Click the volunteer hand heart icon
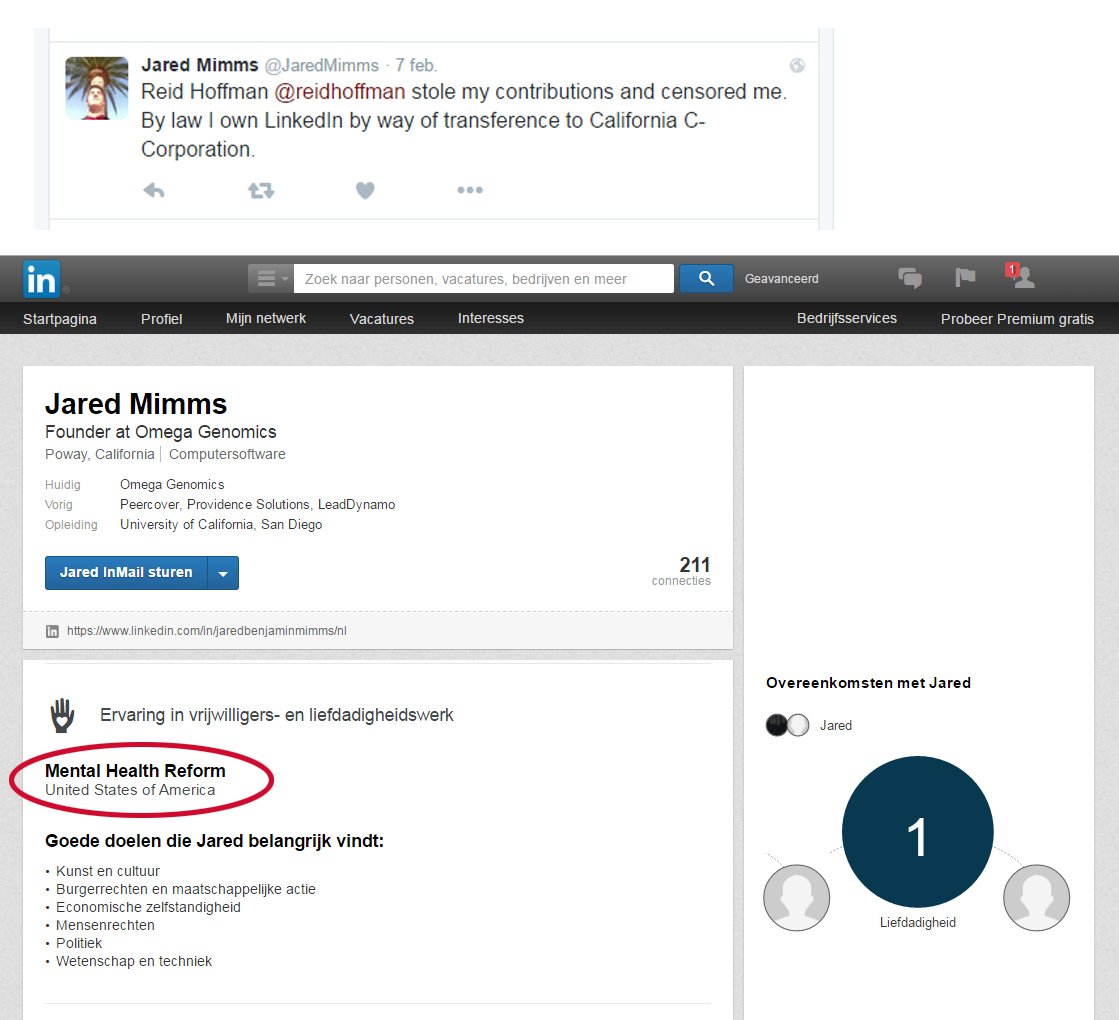Image resolution: width=1119 pixels, height=1020 pixels. pyautogui.click(x=62, y=715)
